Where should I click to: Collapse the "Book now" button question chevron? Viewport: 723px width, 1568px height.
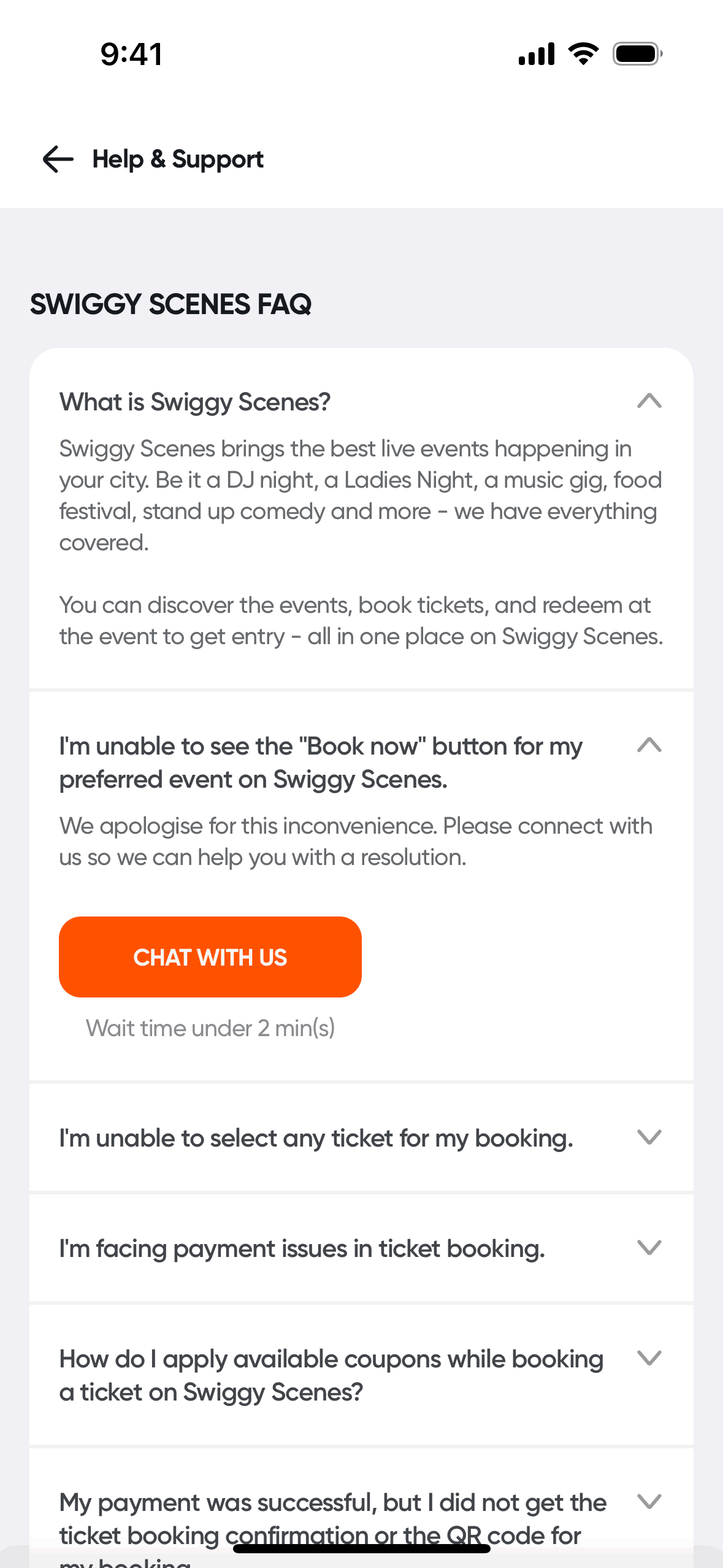tap(649, 745)
